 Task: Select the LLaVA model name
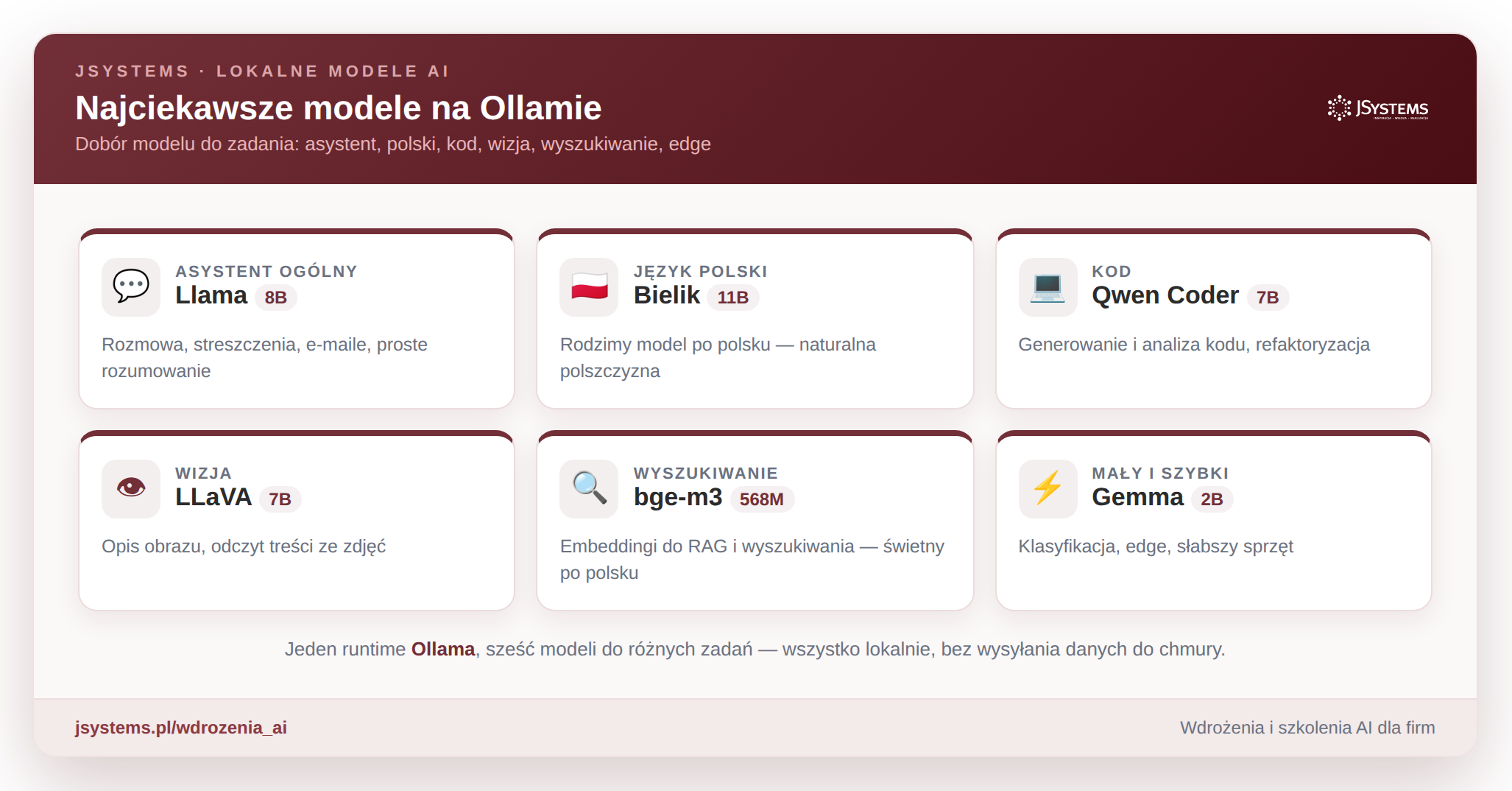[213, 497]
